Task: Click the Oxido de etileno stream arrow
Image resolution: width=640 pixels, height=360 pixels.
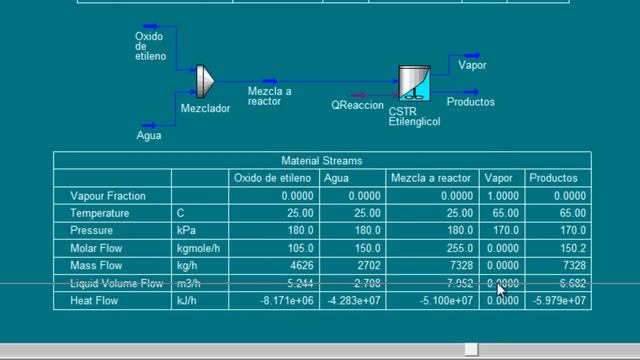Action: tap(150, 26)
